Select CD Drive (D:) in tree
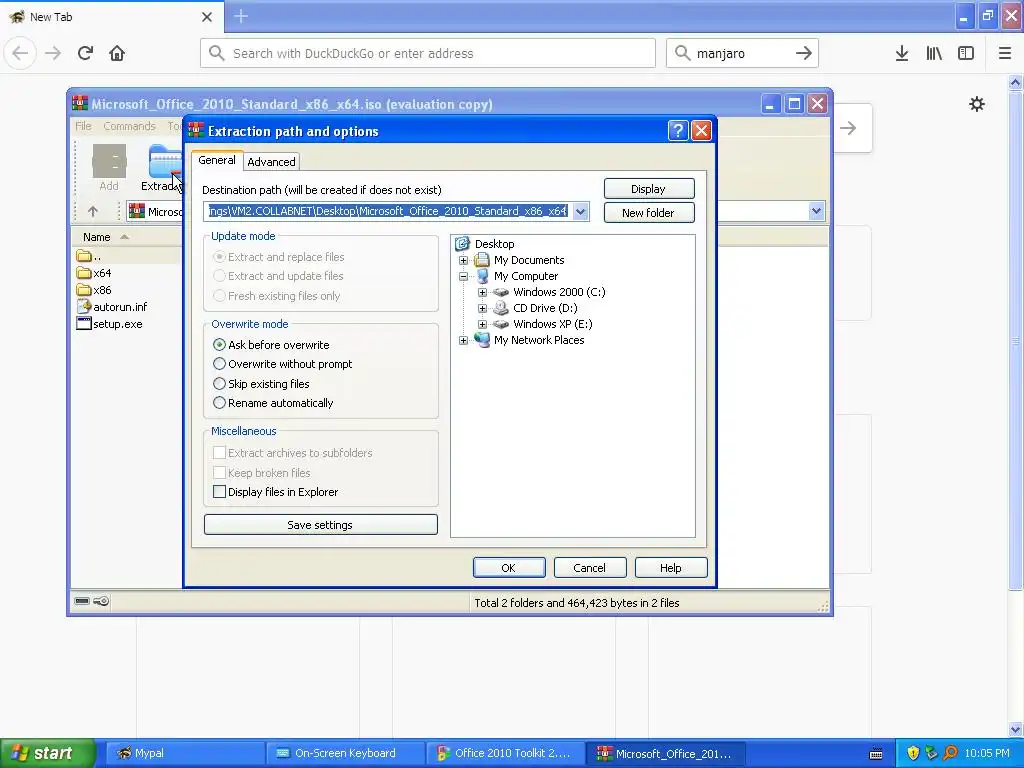 545,308
